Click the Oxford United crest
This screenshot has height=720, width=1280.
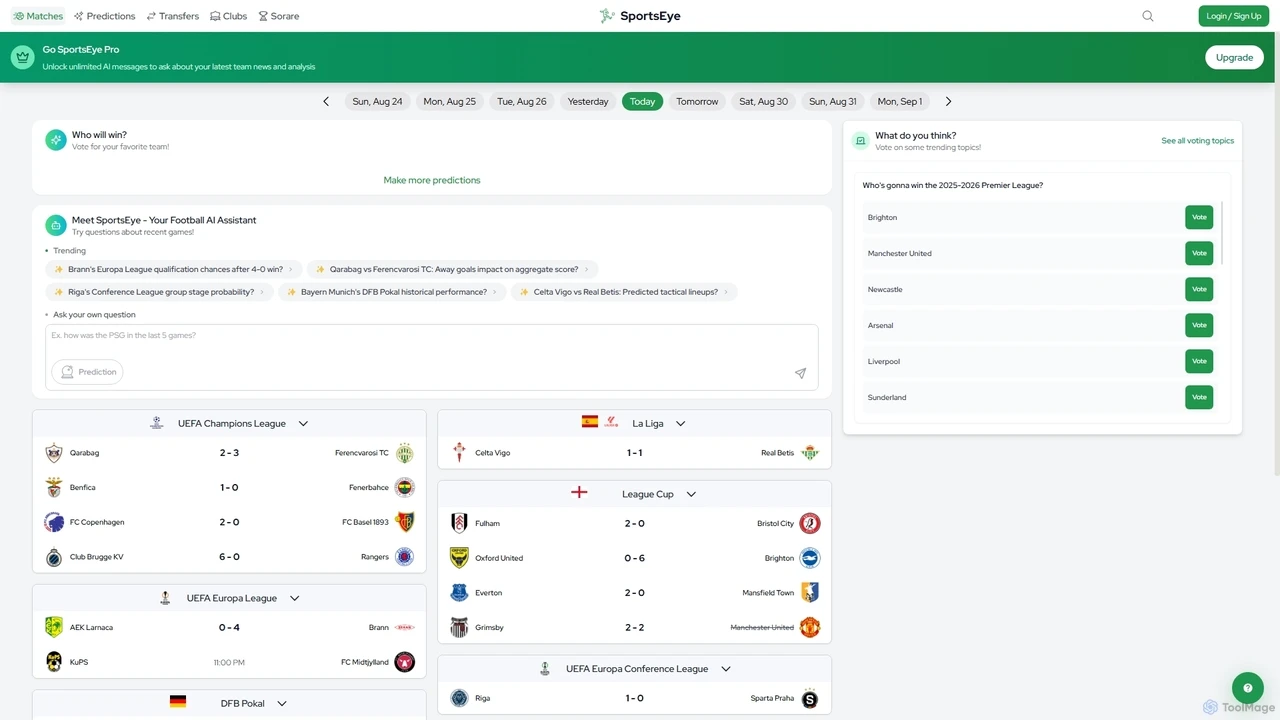[x=459, y=558]
